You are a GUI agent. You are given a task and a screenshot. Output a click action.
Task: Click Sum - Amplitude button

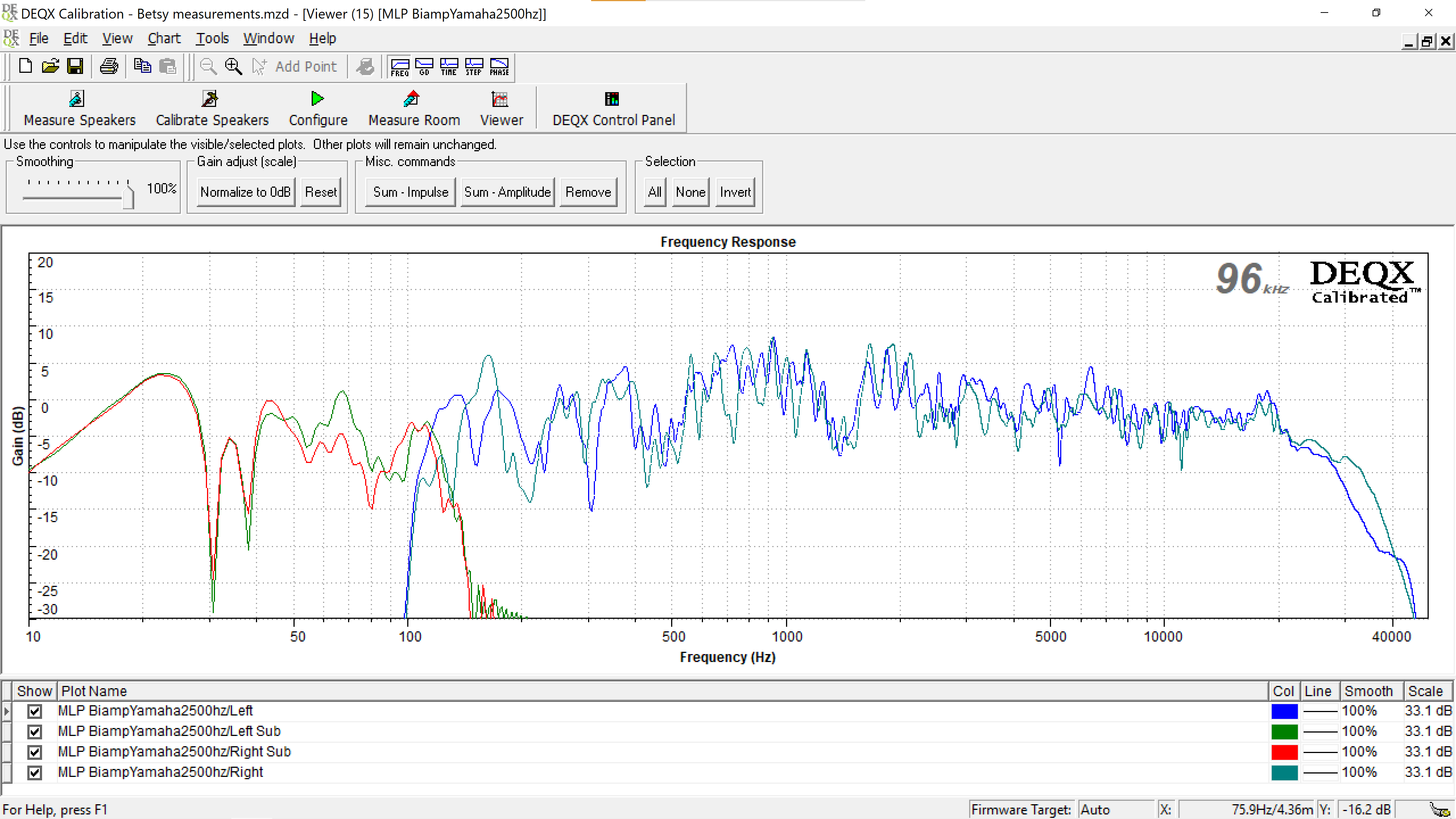pos(507,192)
